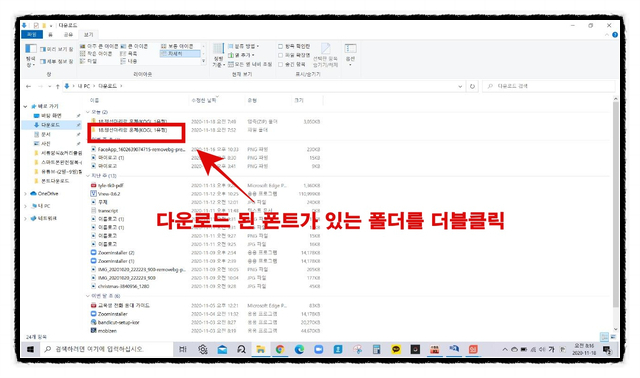Click the Help icon in the ribbon corner

point(615,35)
